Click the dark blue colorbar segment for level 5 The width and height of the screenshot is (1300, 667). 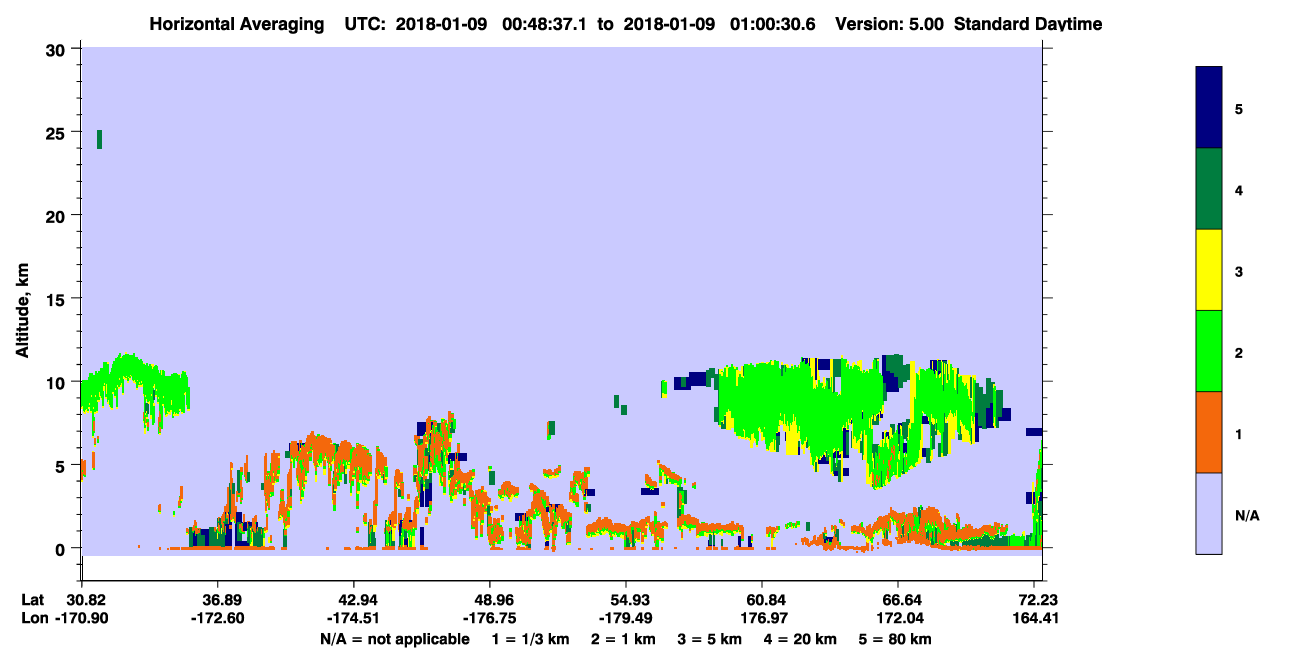click(1209, 108)
